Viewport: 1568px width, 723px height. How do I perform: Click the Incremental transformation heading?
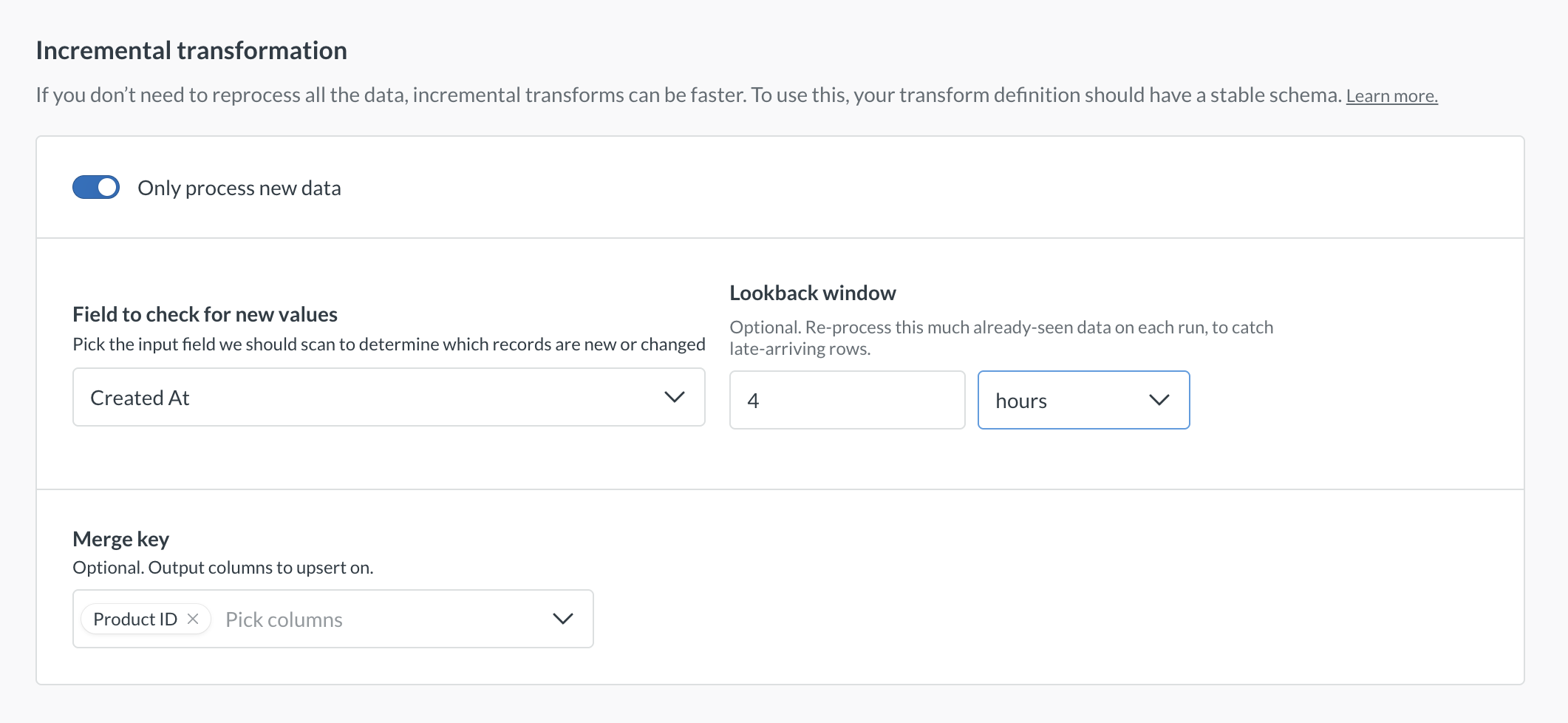[x=191, y=50]
